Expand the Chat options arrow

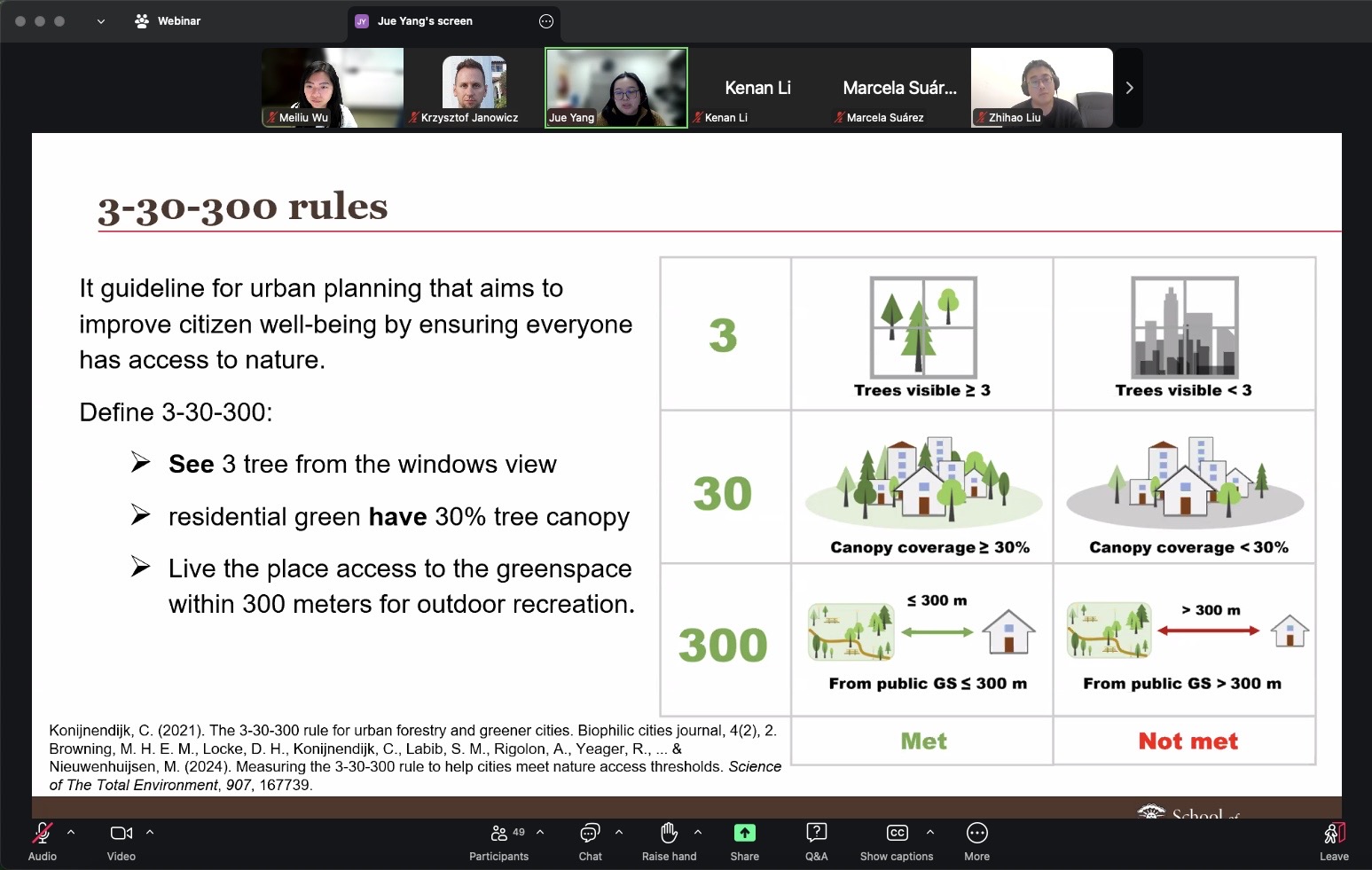(619, 833)
